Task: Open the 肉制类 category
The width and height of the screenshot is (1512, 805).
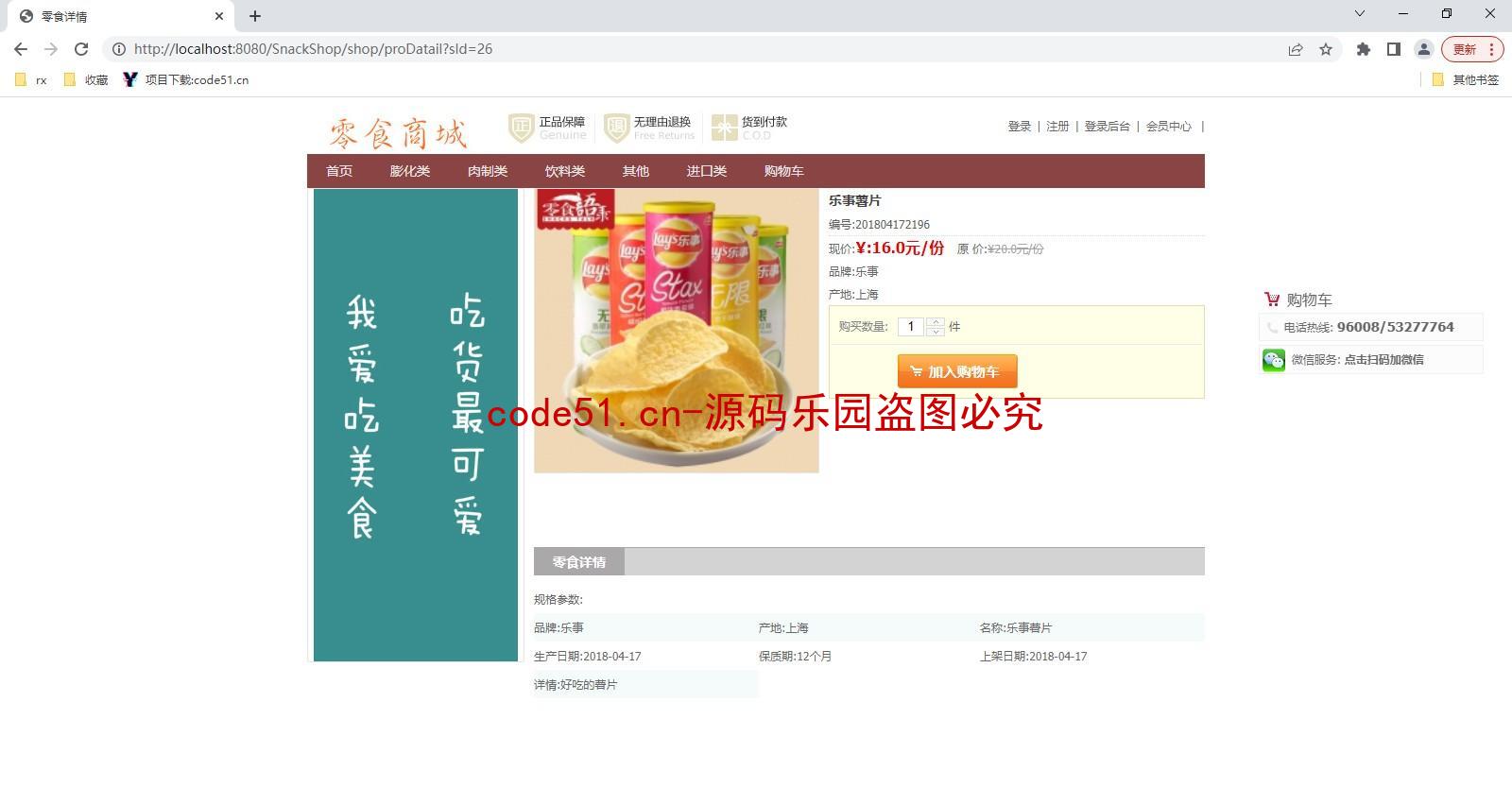Action: 488,171
